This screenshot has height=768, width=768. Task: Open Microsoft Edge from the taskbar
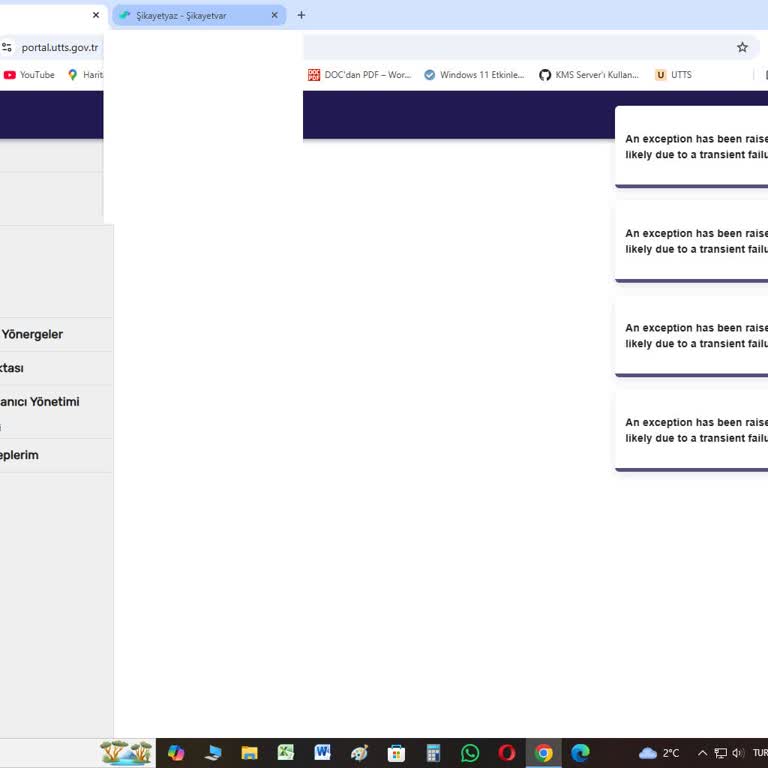tap(580, 753)
